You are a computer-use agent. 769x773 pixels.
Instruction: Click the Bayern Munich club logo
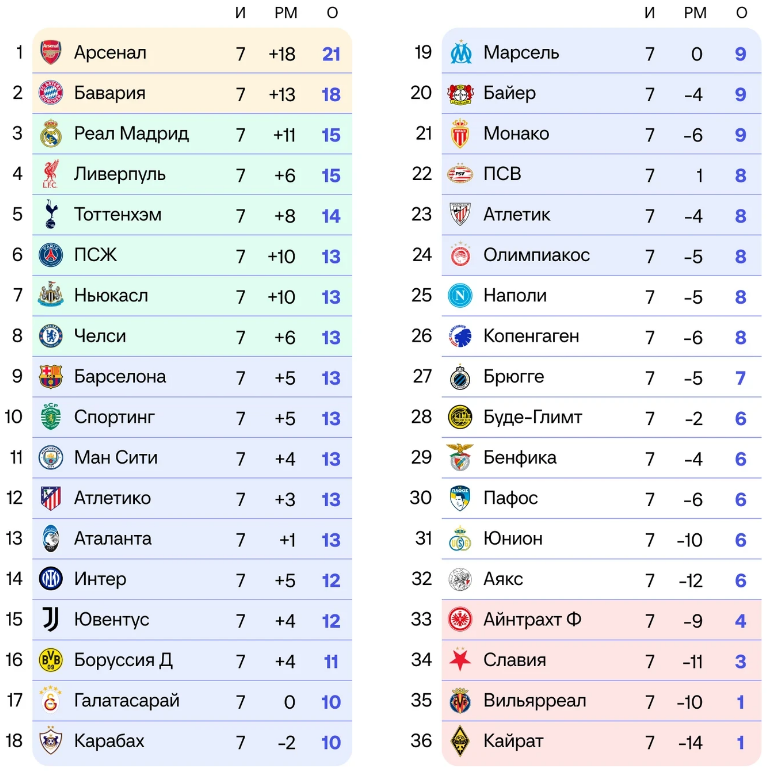pyautogui.click(x=50, y=93)
